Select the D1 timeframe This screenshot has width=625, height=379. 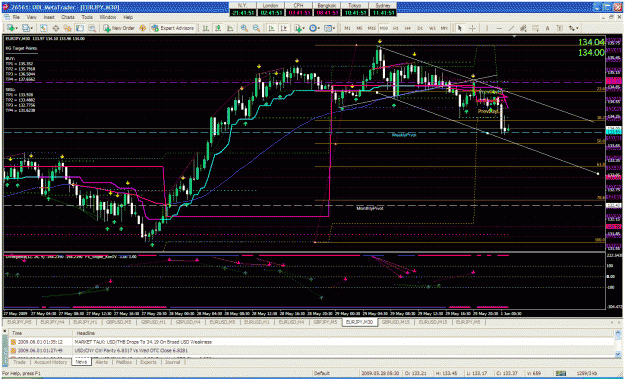(420, 28)
